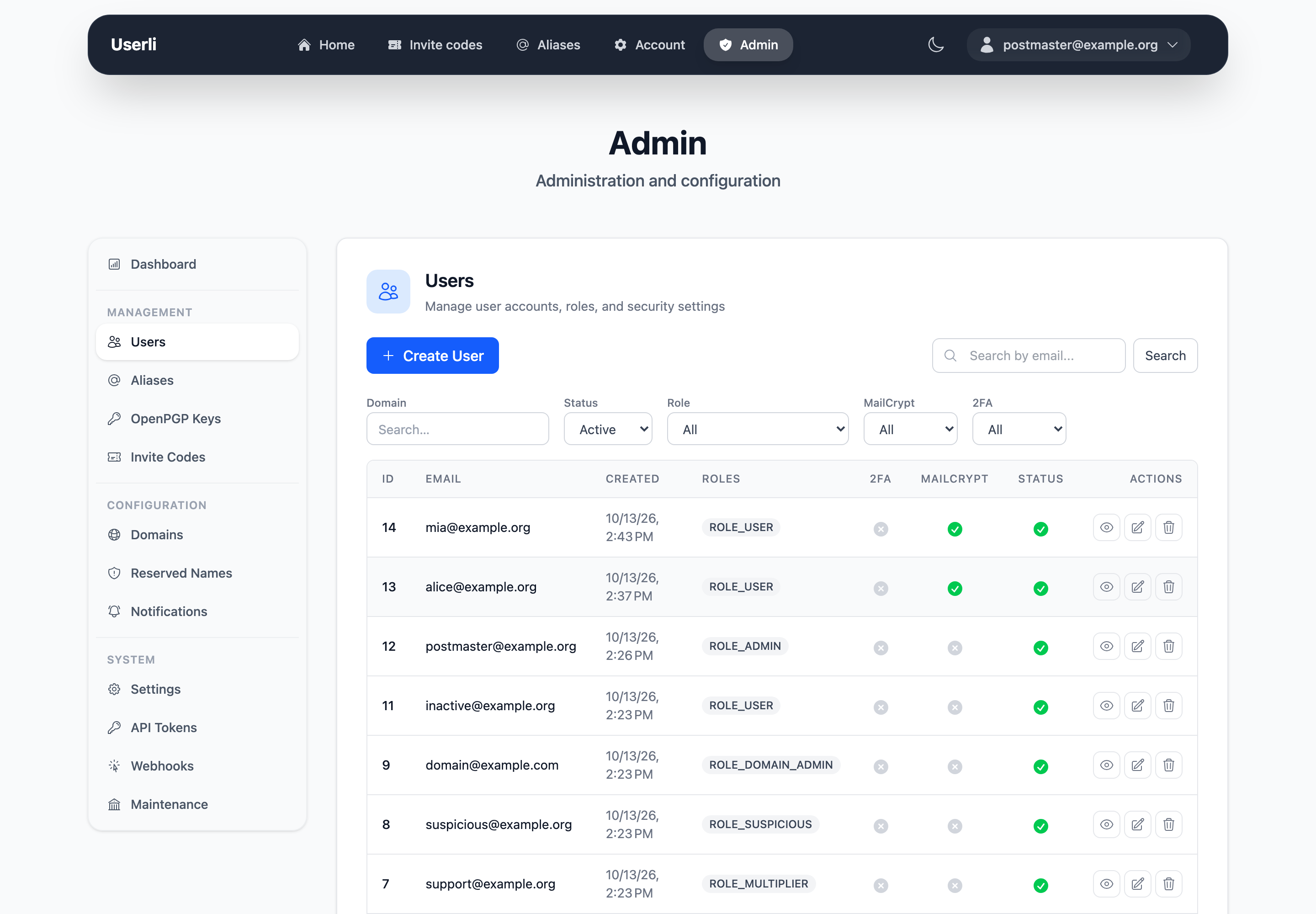Click the Create User button
Image resolution: width=1316 pixels, height=914 pixels.
(x=432, y=356)
